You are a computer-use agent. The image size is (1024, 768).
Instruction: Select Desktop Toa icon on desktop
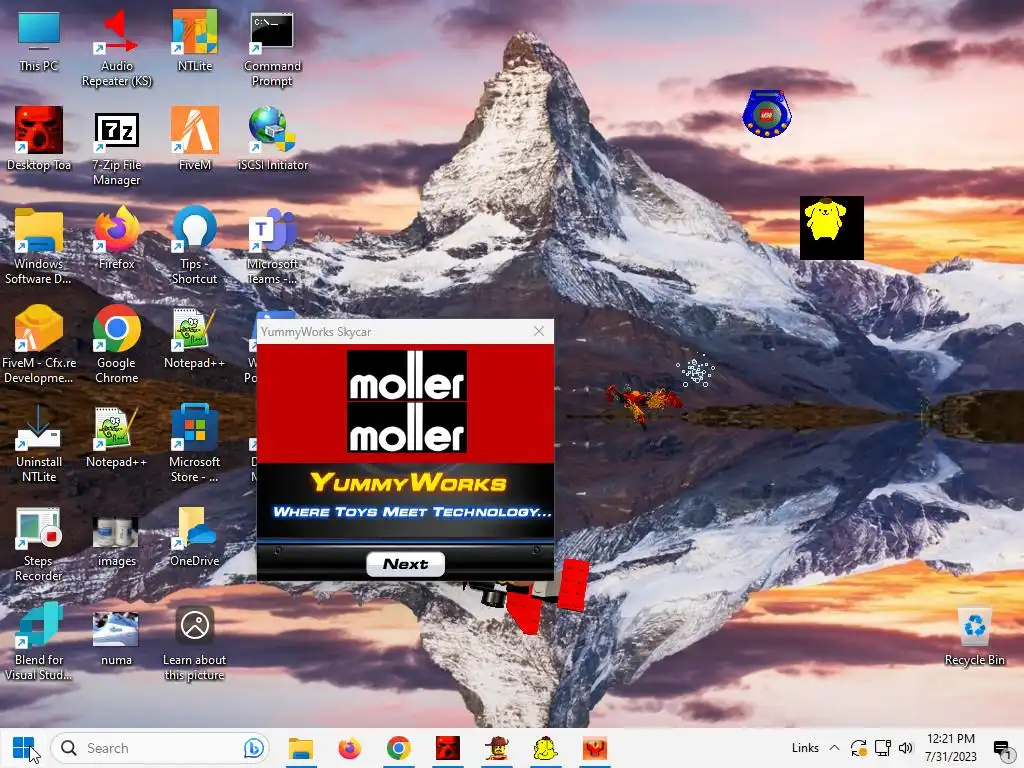39,140
